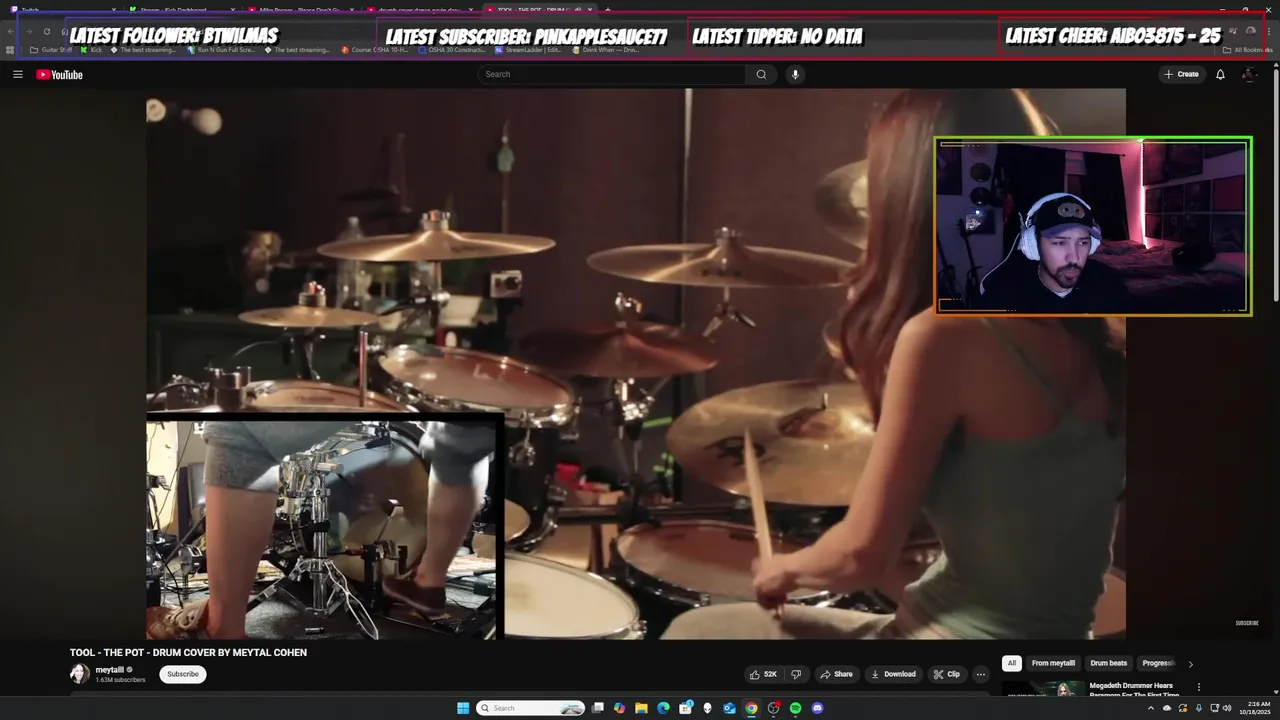Select the Progressive filter chip

click(x=1158, y=663)
